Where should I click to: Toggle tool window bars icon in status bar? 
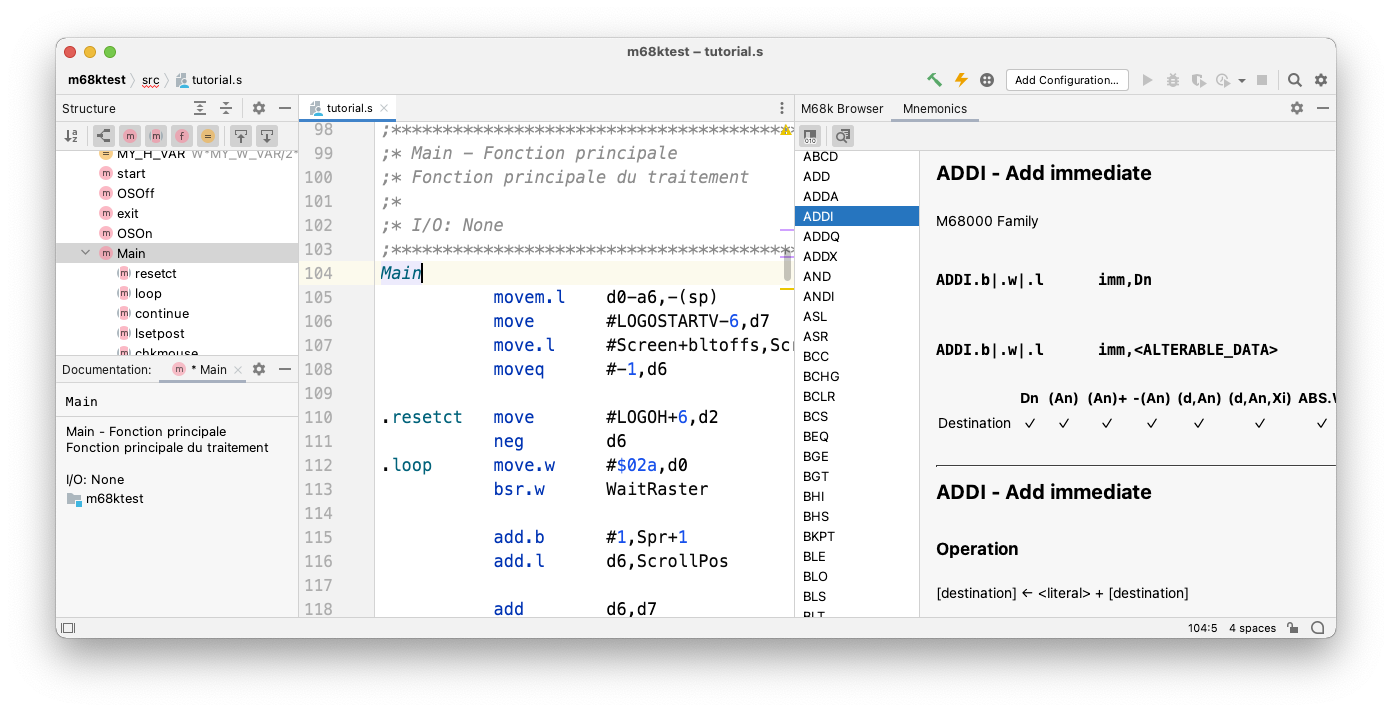click(x=68, y=628)
